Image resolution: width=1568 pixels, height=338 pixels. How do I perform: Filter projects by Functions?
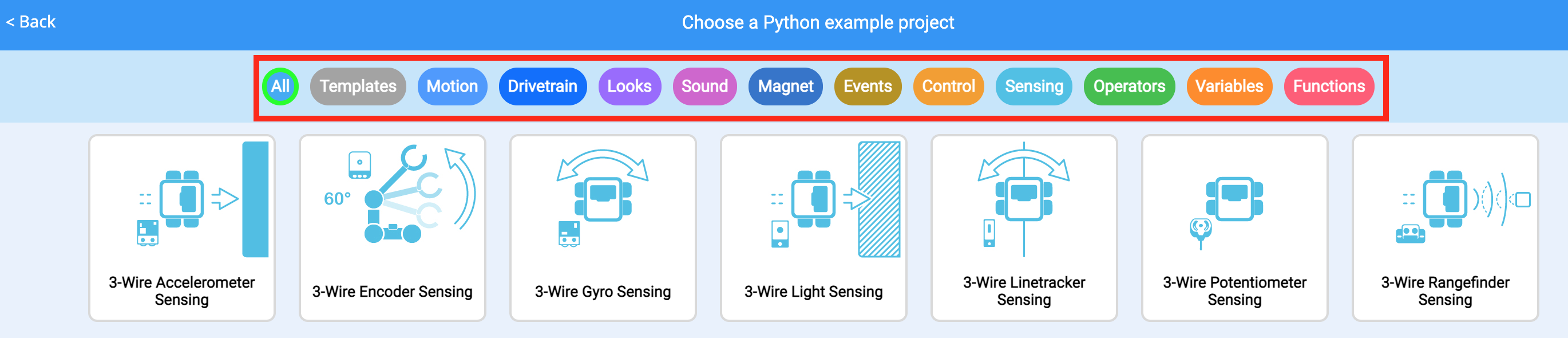(1329, 87)
